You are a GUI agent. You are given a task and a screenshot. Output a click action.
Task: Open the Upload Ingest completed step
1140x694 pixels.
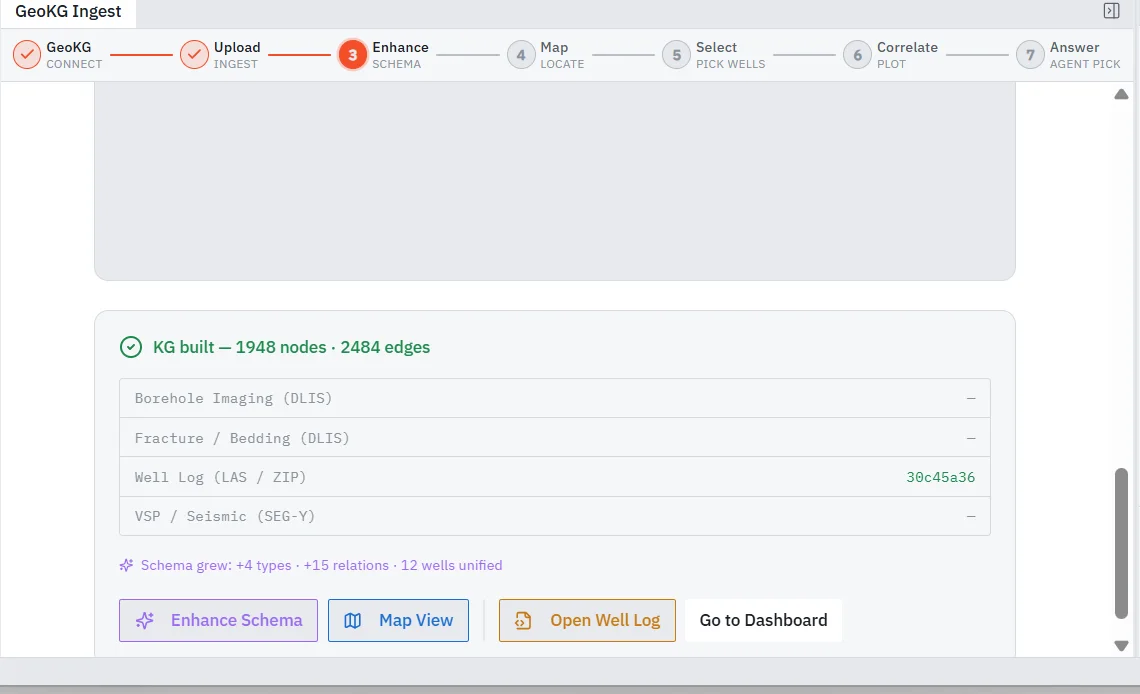220,55
